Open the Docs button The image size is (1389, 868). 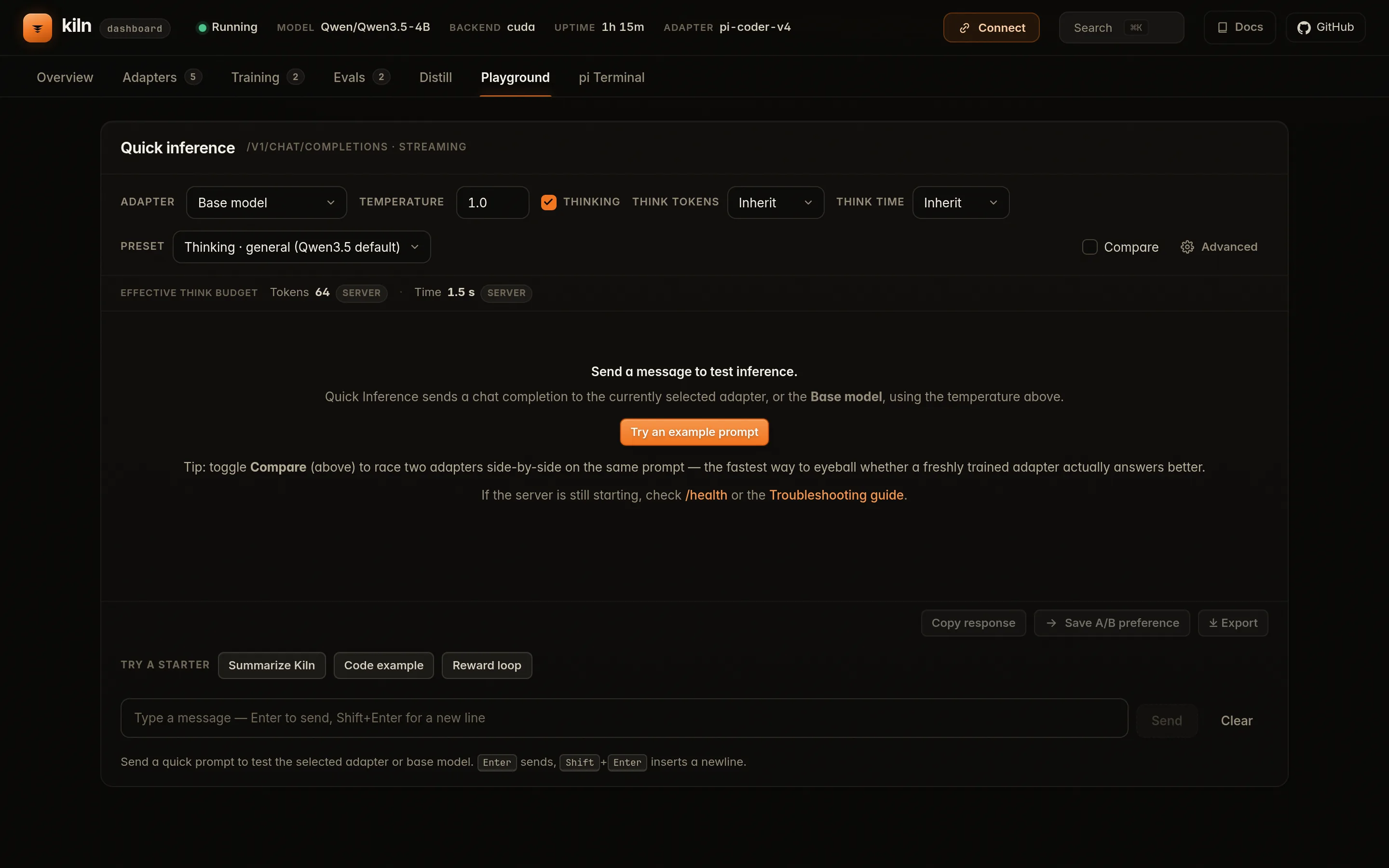tap(1239, 27)
